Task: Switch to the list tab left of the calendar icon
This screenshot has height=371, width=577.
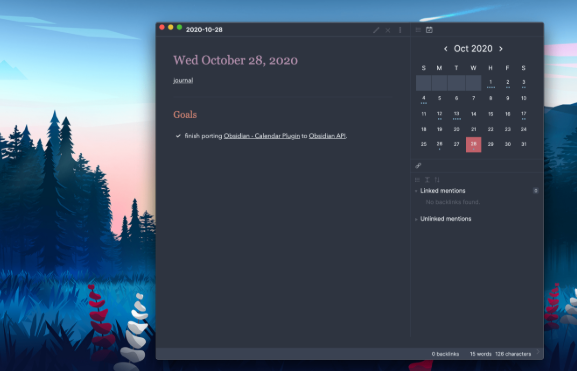Action: (x=418, y=30)
